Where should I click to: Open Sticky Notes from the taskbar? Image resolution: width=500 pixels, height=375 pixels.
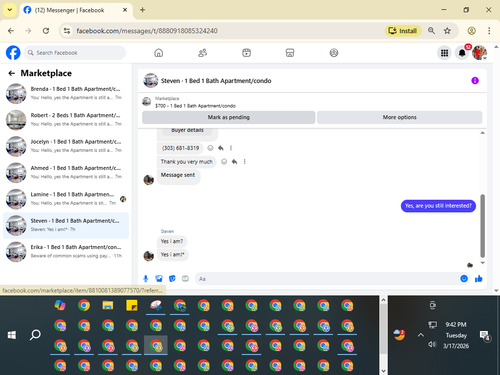[x=132, y=305]
